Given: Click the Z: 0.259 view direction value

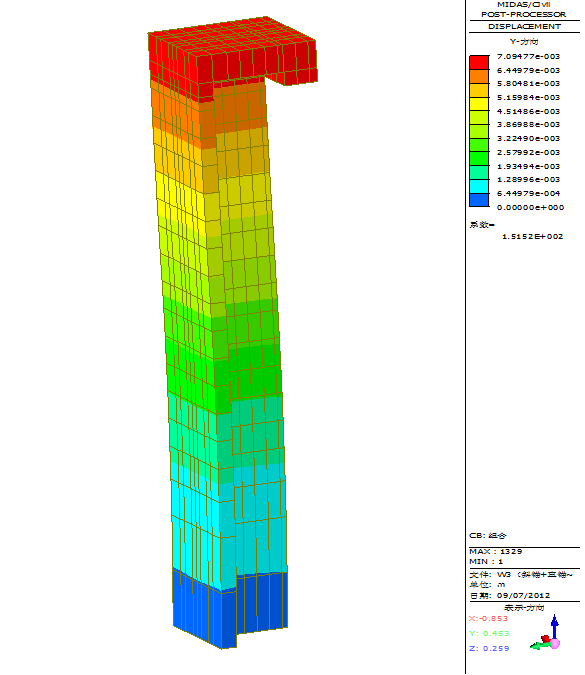Looking at the screenshot, I should [x=489, y=648].
